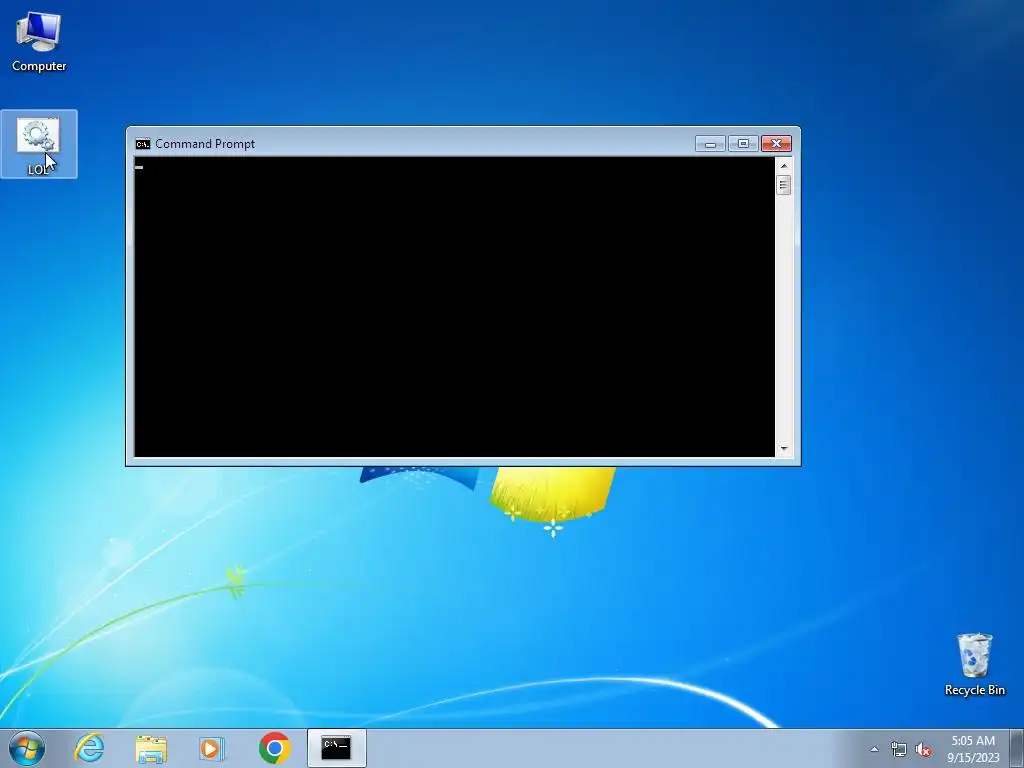Select the Computer desktop icon
This screenshot has height=768, width=1024.
pos(39,42)
